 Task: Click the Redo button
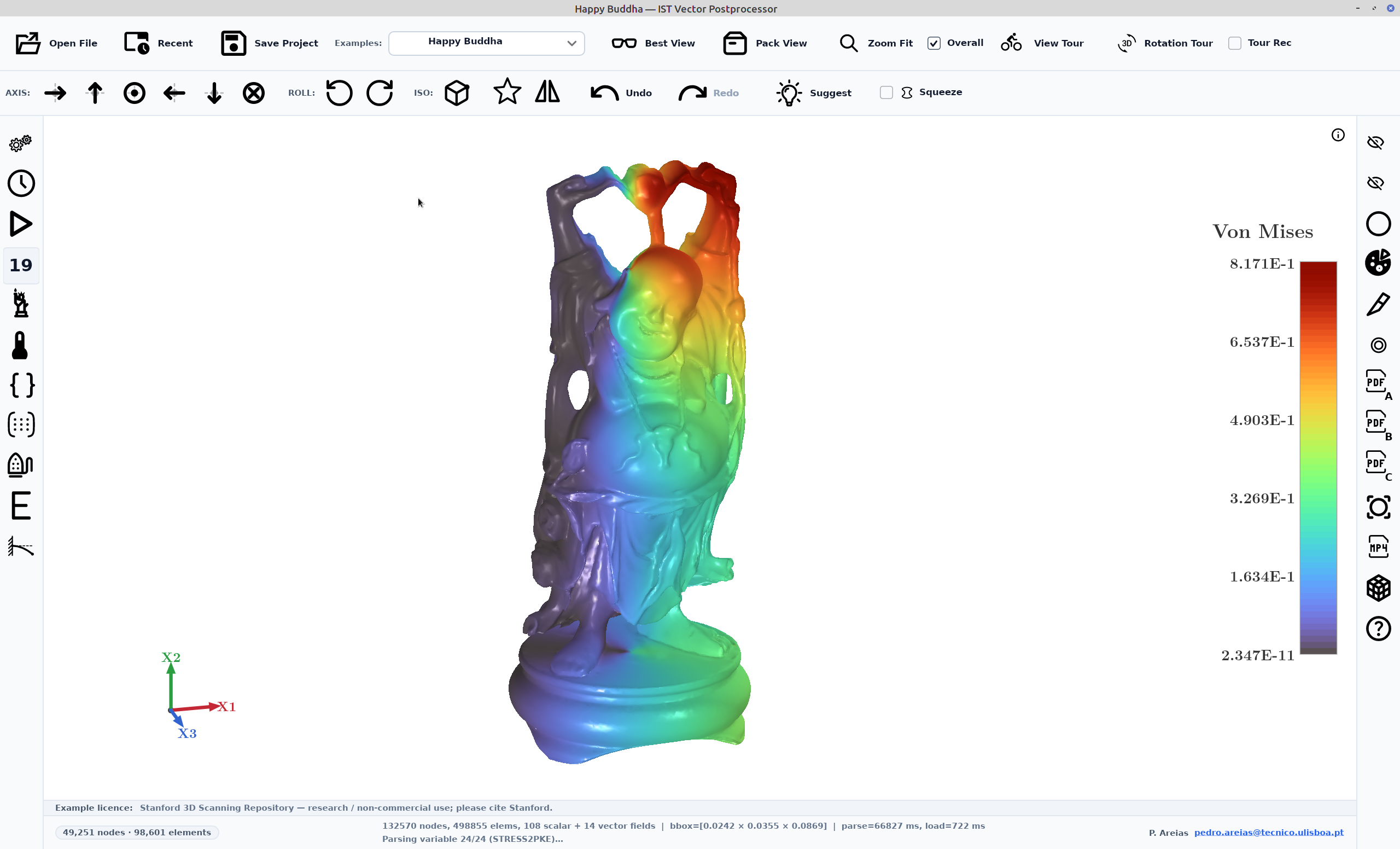(x=709, y=92)
